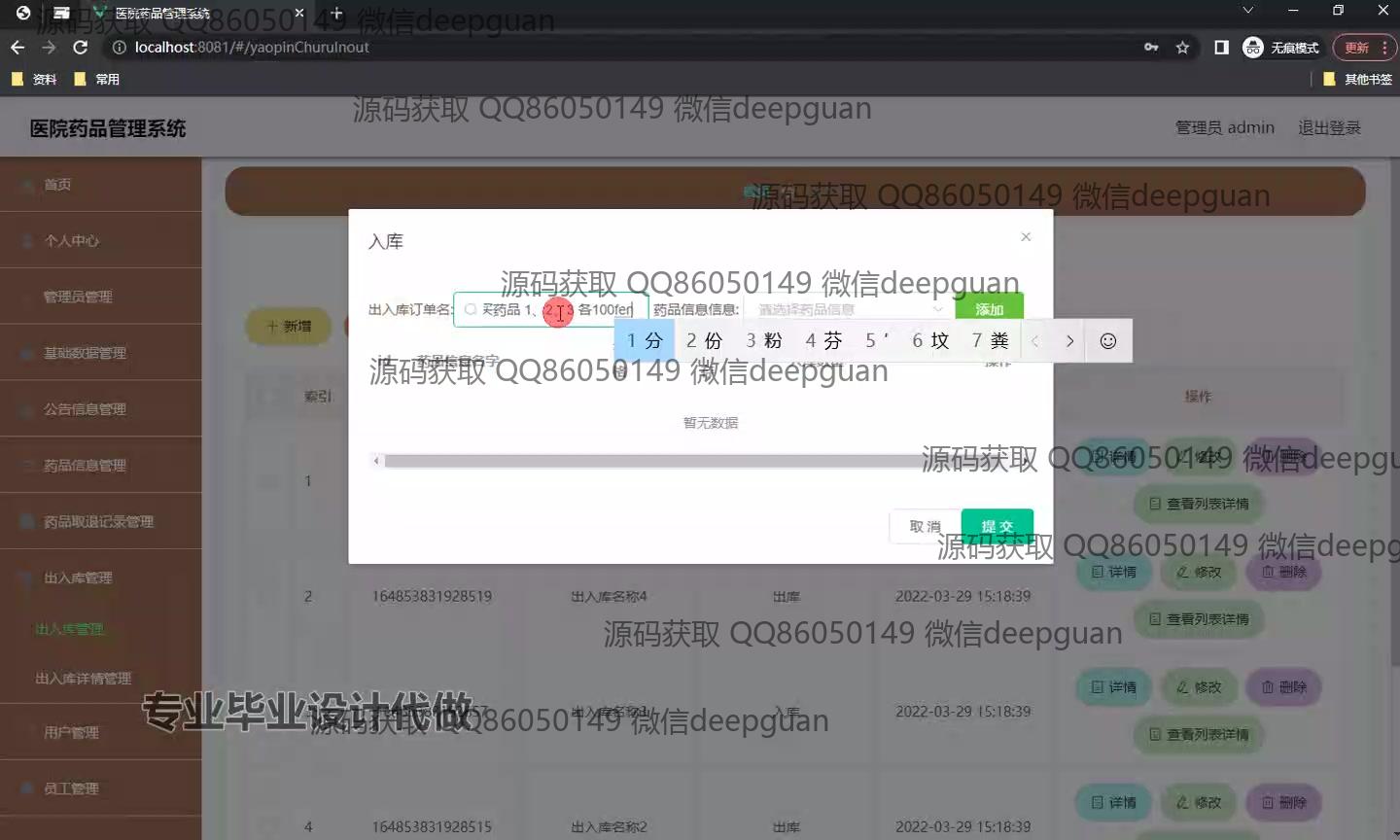Focus the 出入库订单名 input field
1400x840 pixels.
[551, 309]
